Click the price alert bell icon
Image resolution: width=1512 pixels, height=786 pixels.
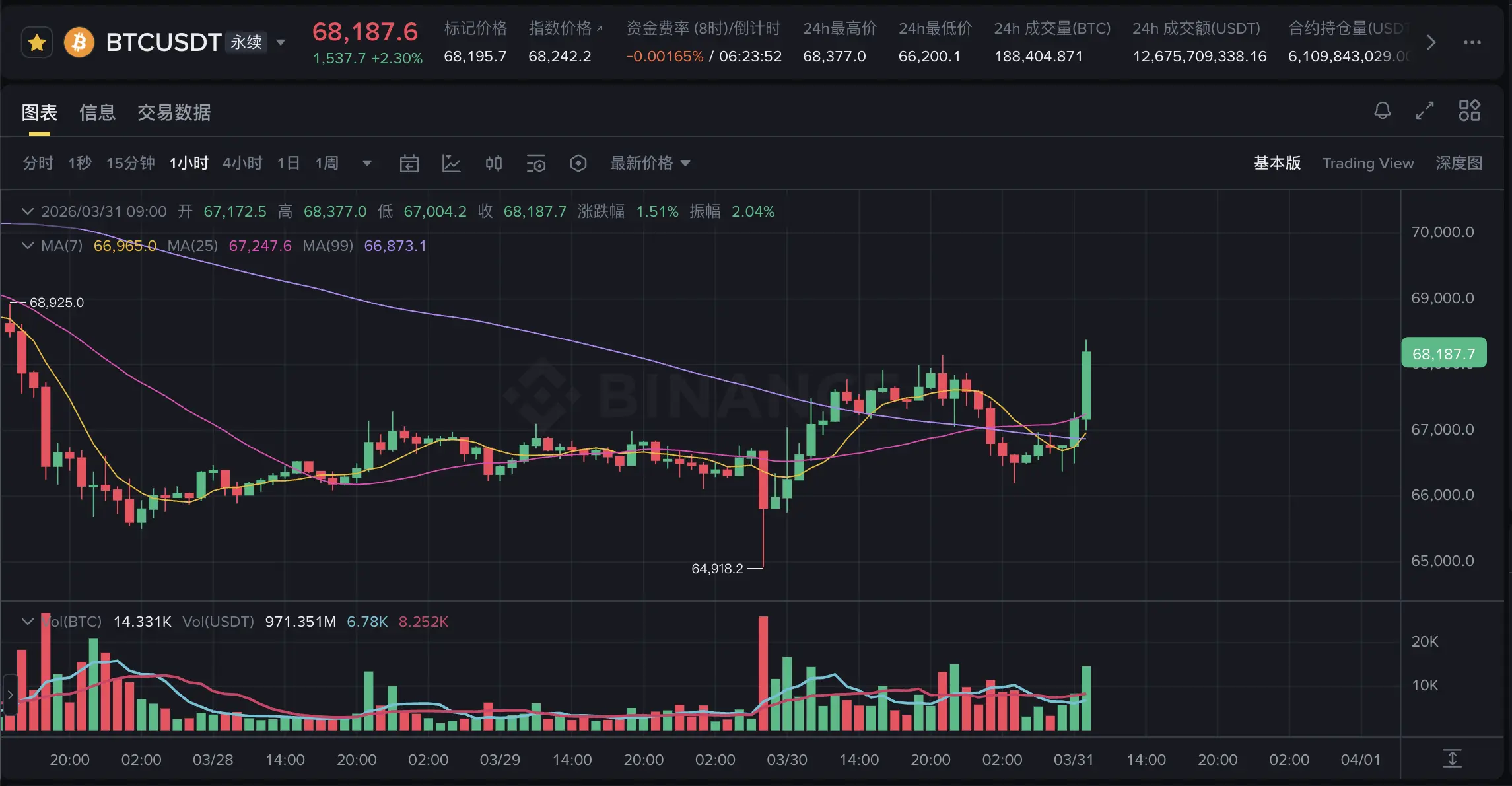click(x=1382, y=110)
